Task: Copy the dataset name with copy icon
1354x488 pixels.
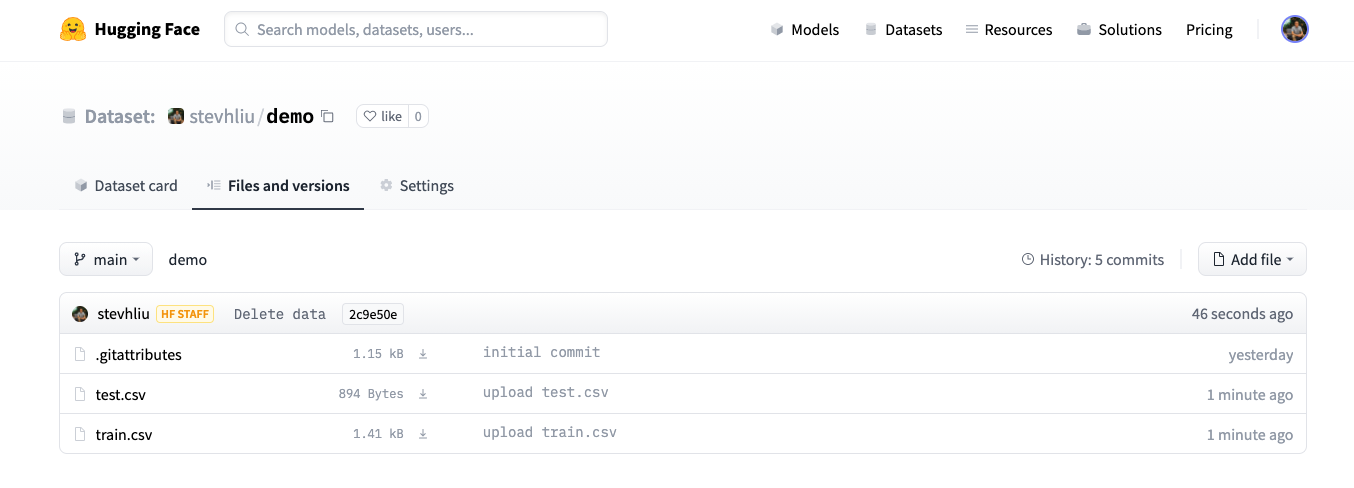Action: (x=327, y=117)
